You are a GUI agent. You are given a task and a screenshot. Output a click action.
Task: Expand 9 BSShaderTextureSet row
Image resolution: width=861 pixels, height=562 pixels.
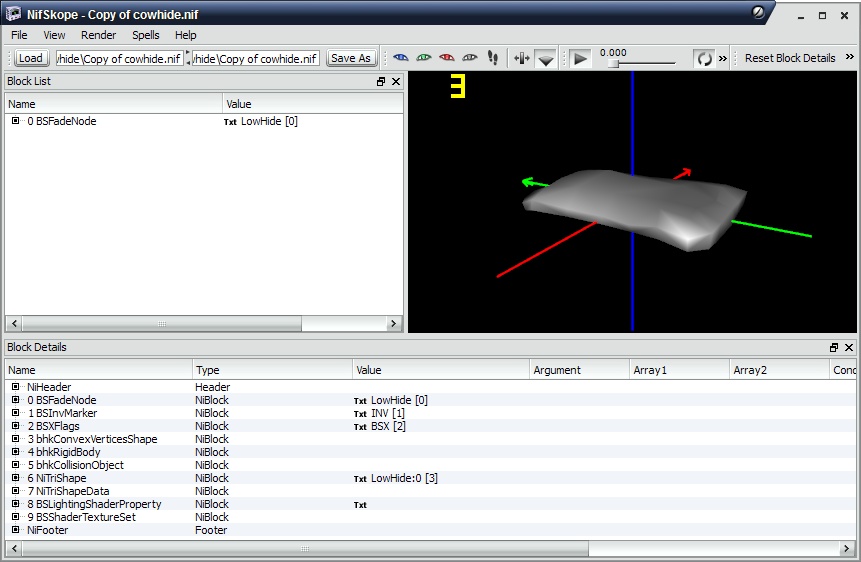15,516
